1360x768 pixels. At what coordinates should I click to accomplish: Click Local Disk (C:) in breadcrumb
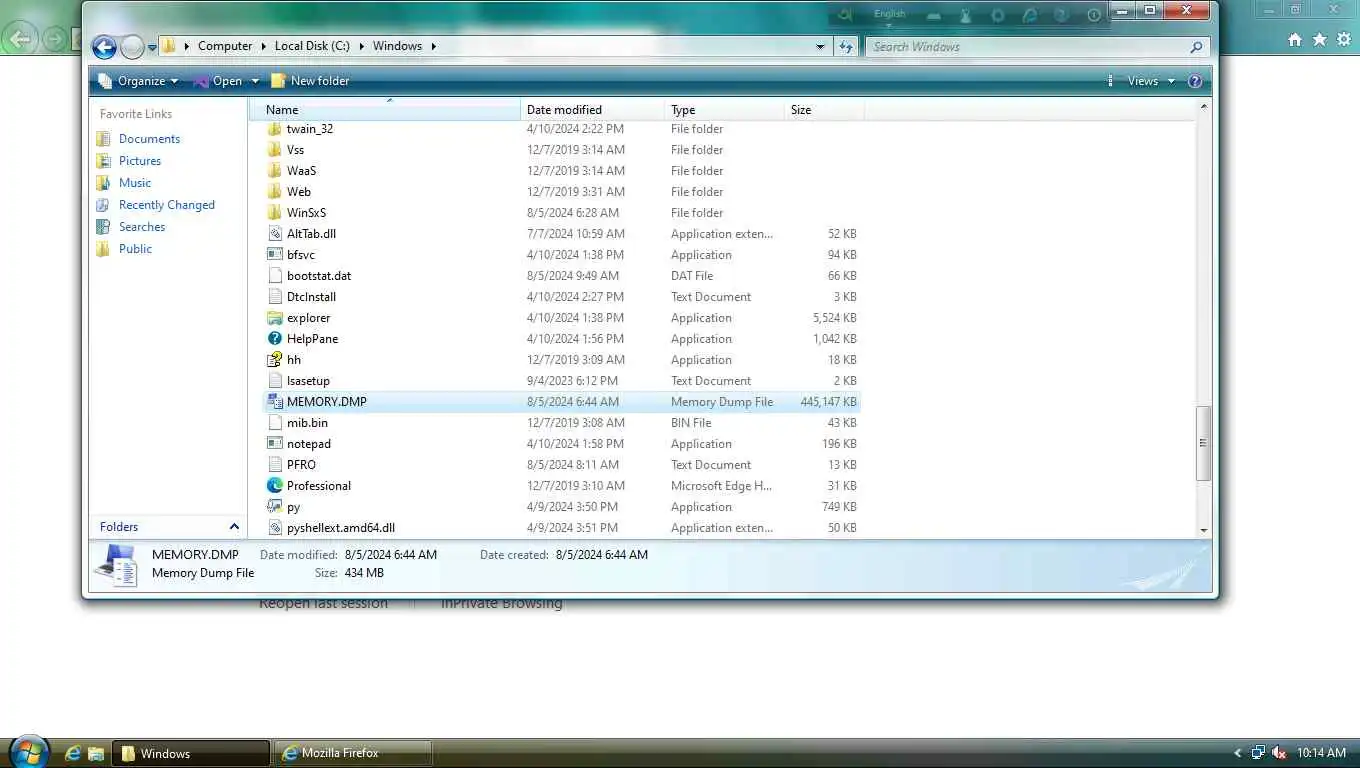point(312,46)
